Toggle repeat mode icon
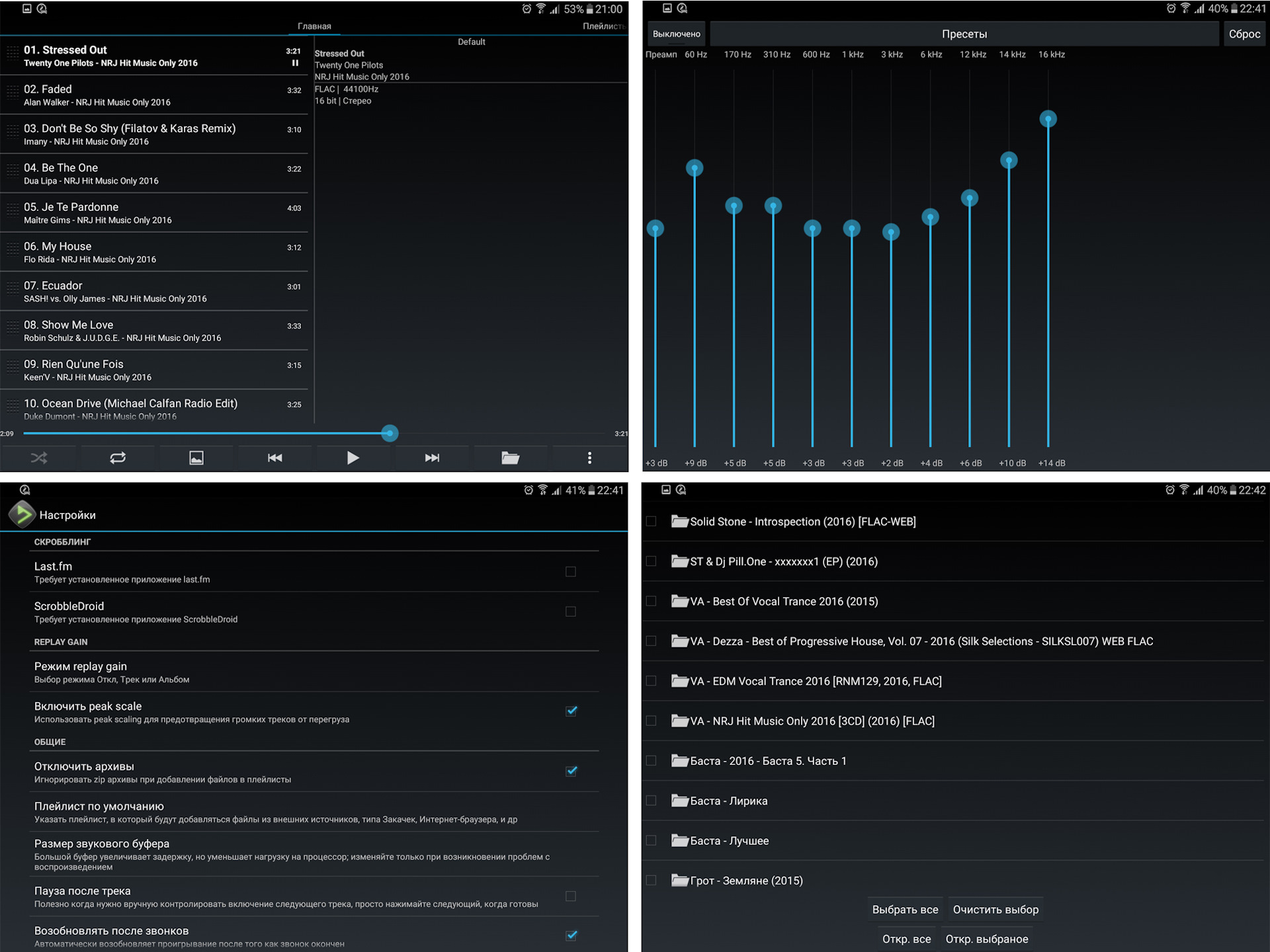This screenshot has width=1270, height=952. click(118, 457)
